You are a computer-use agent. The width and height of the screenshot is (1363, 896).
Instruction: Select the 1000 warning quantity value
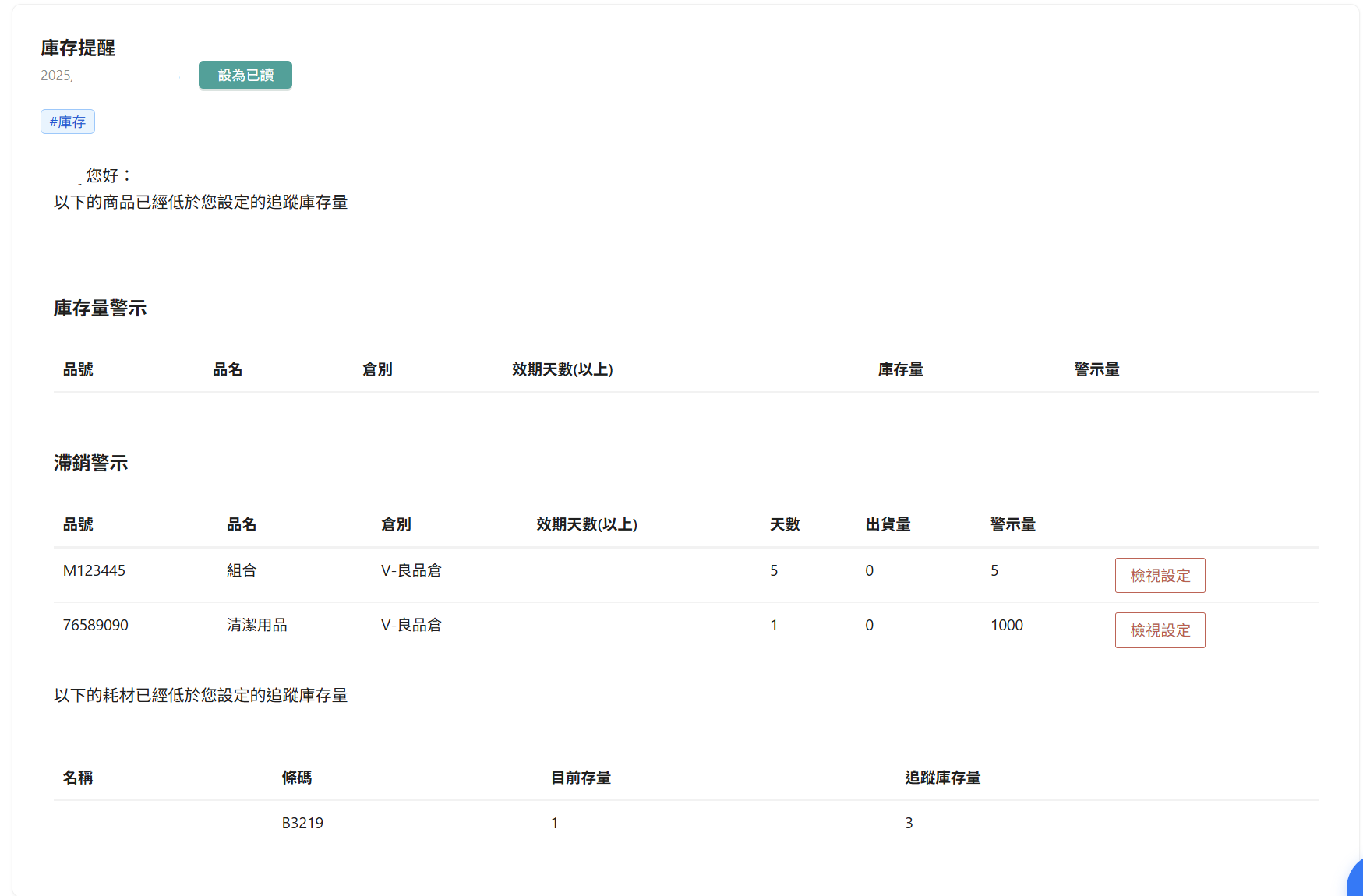(1007, 625)
